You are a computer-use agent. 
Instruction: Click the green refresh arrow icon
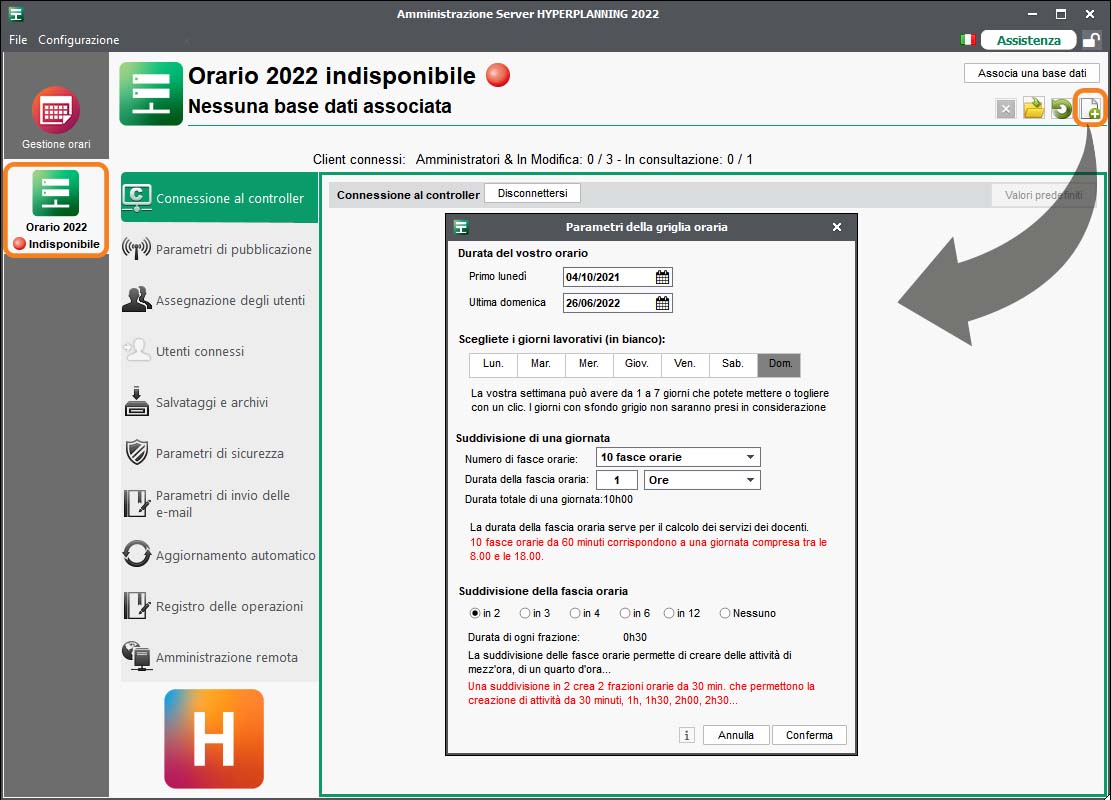pyautogui.click(x=1061, y=108)
